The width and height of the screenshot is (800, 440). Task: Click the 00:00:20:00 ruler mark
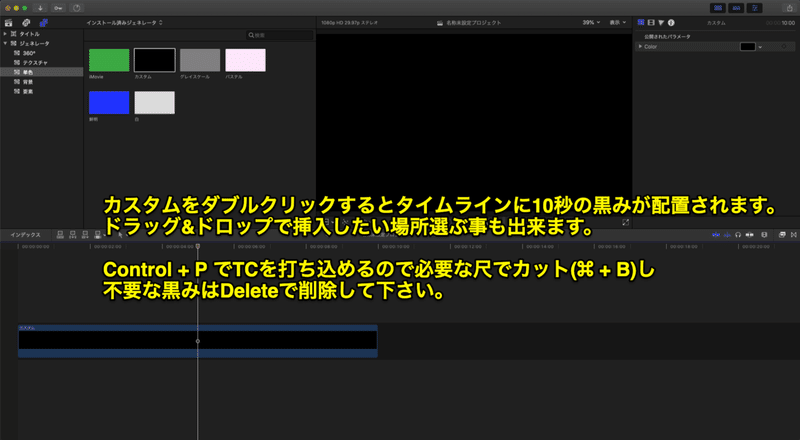[756, 247]
